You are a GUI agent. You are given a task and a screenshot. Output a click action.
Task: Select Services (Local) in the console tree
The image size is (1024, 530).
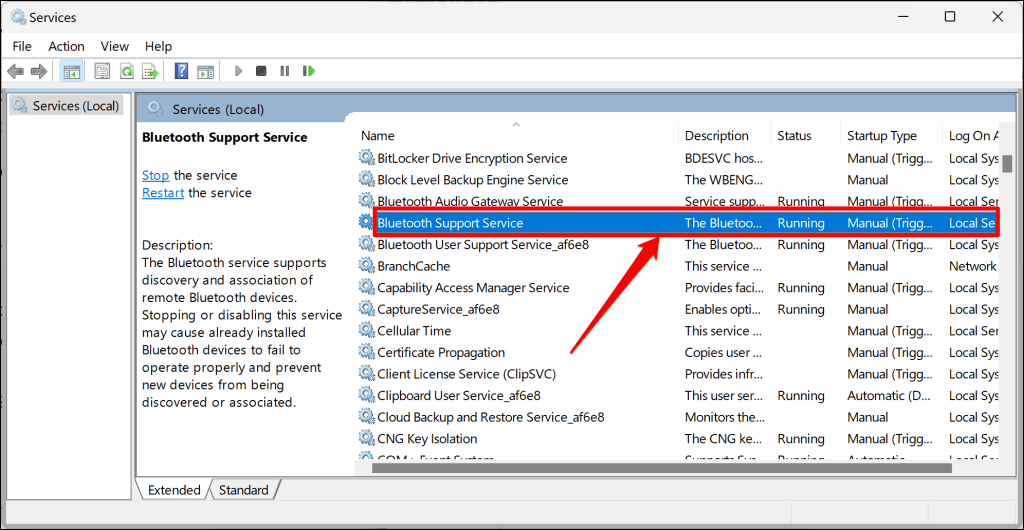[x=67, y=105]
